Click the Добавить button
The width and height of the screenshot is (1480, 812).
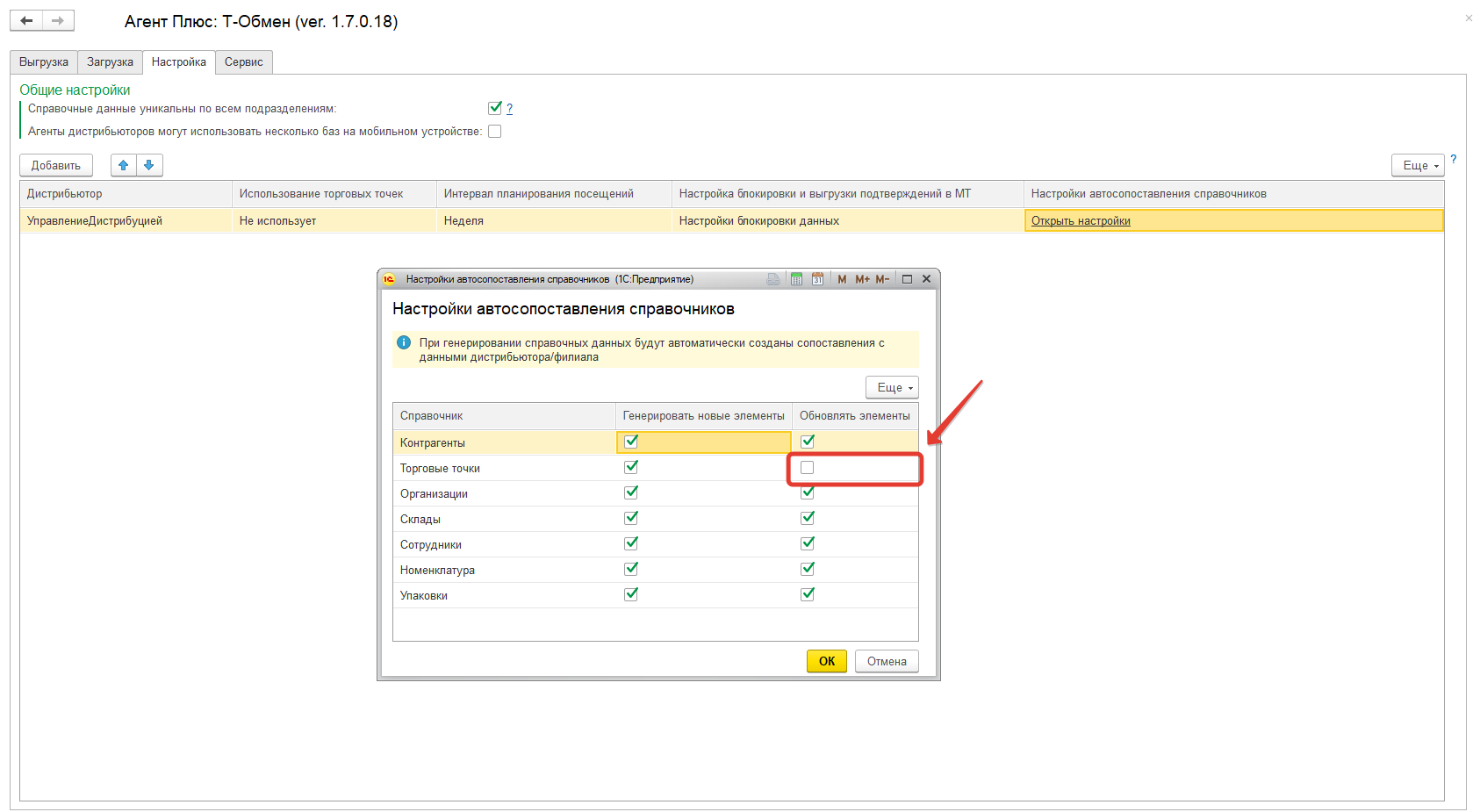pyautogui.click(x=56, y=165)
